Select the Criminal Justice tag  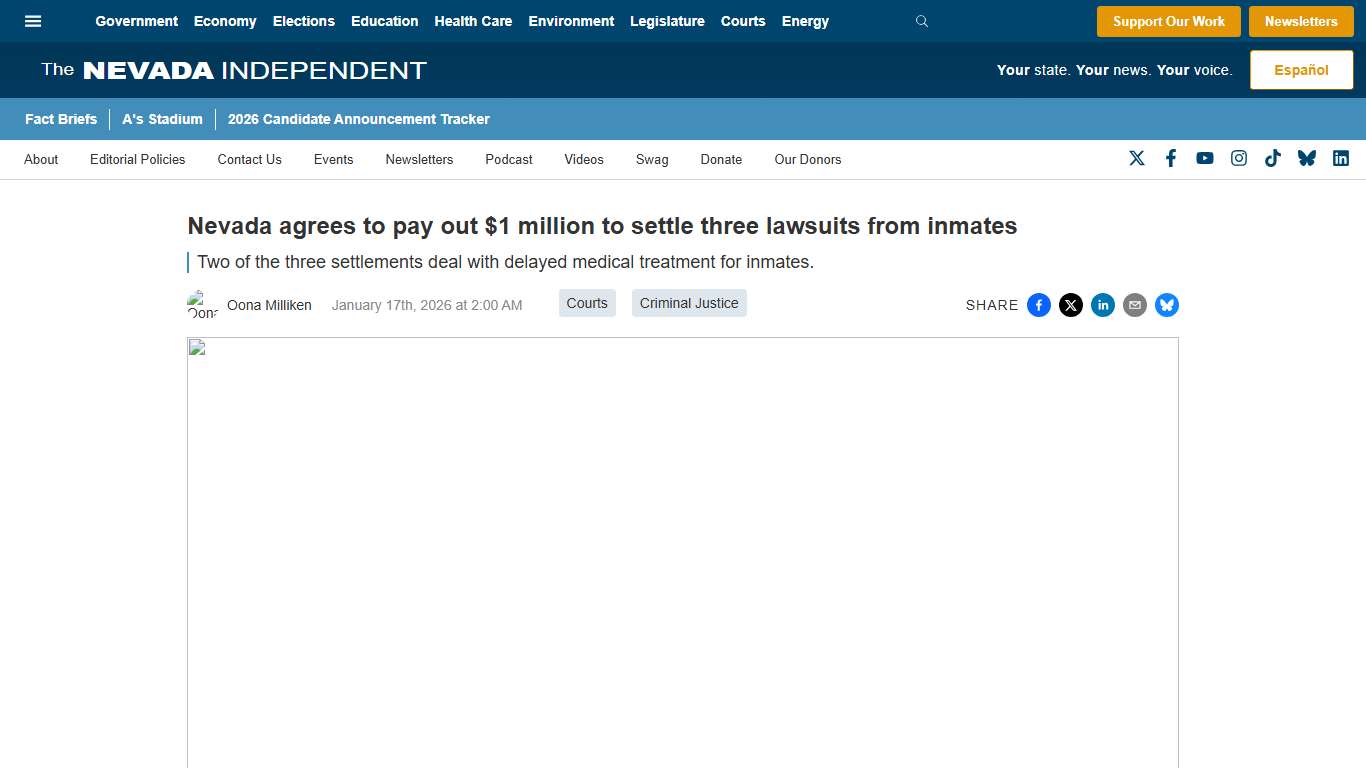(689, 303)
